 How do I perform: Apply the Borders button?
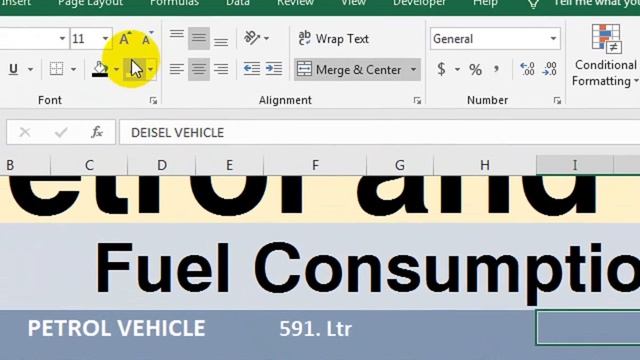tap(56, 69)
